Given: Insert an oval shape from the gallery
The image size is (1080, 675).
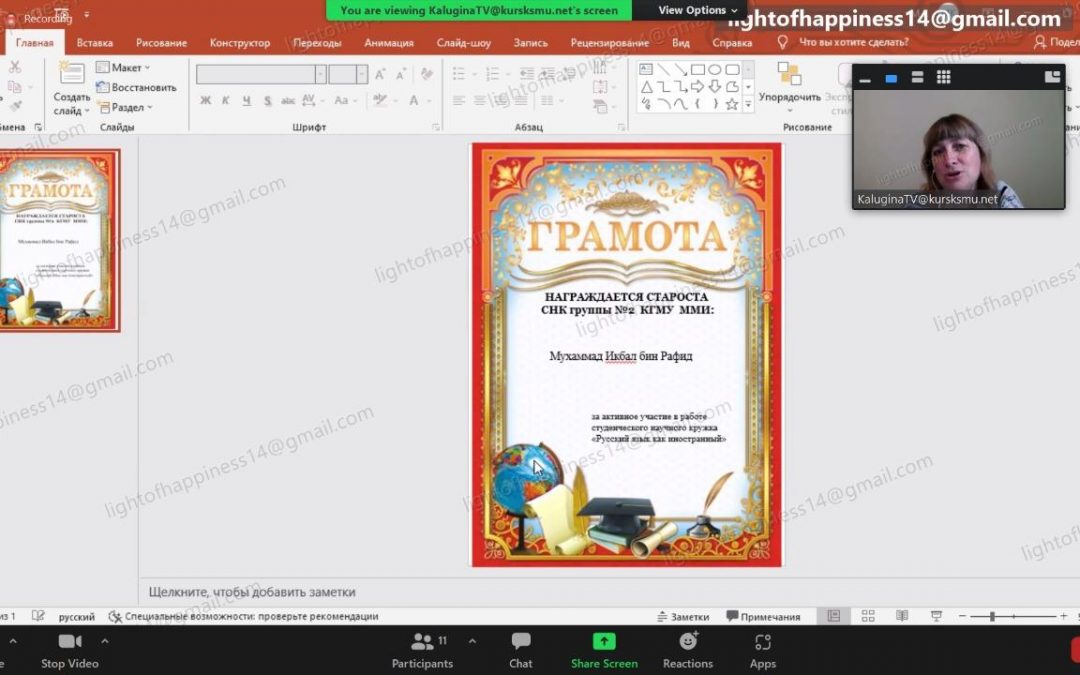Looking at the screenshot, I should point(716,70).
